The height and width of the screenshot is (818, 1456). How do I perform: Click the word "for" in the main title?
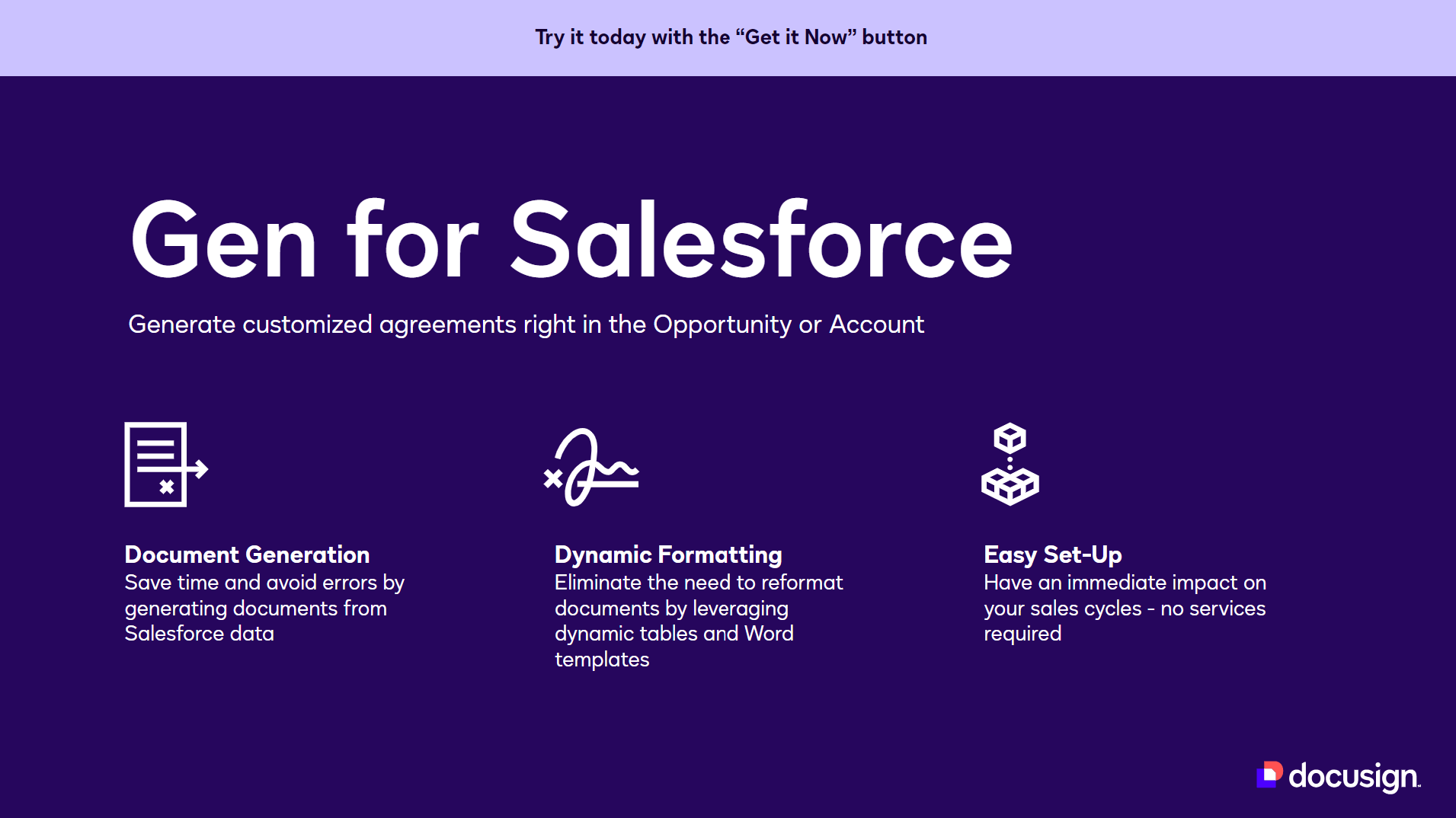(x=412, y=241)
